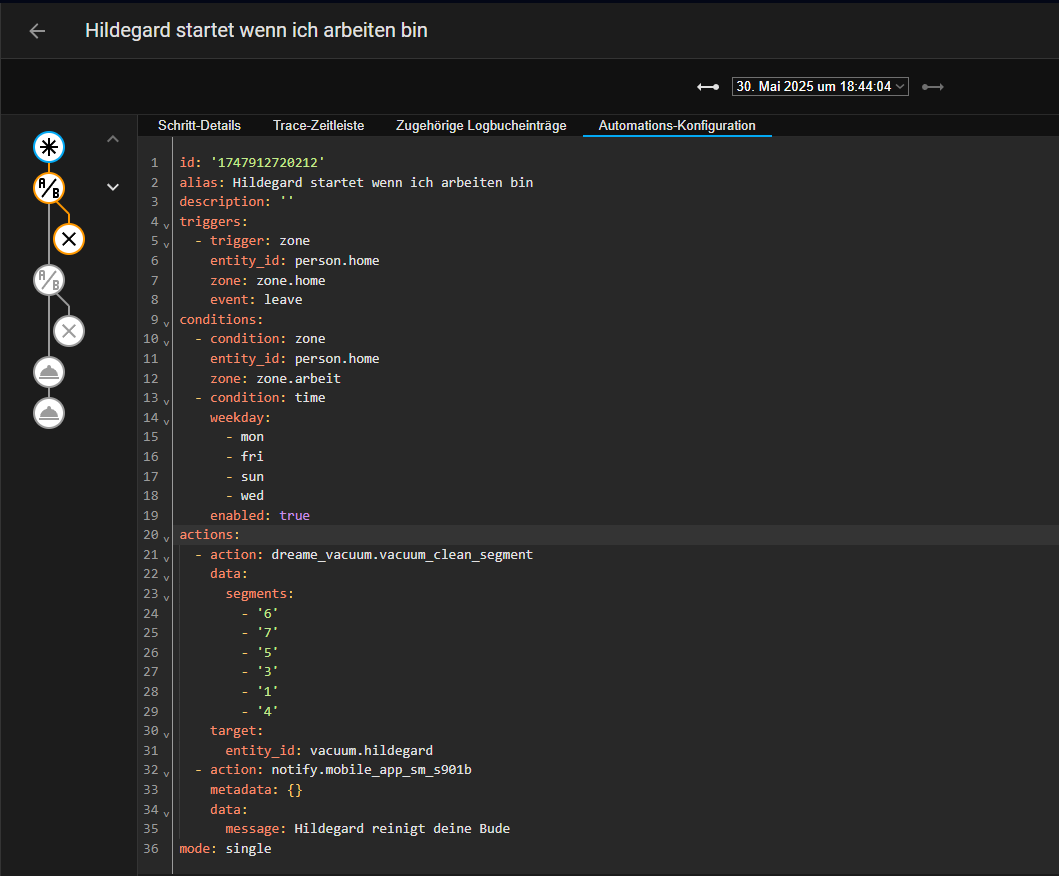Click line number 1 in the gutter

pyautogui.click(x=155, y=163)
